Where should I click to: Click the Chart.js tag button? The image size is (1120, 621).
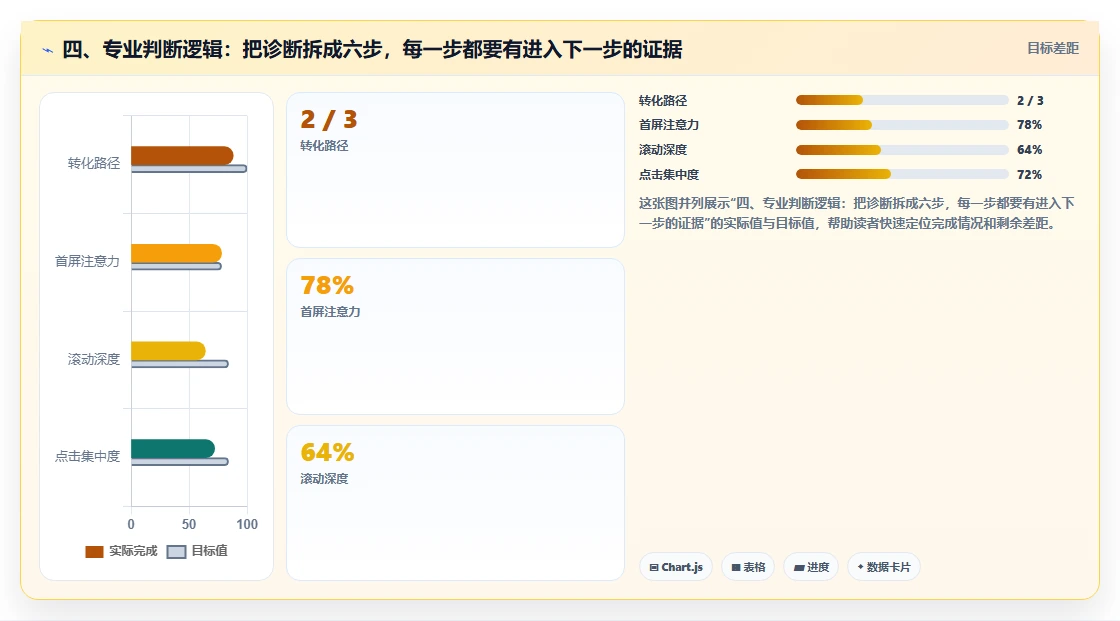tap(676, 567)
